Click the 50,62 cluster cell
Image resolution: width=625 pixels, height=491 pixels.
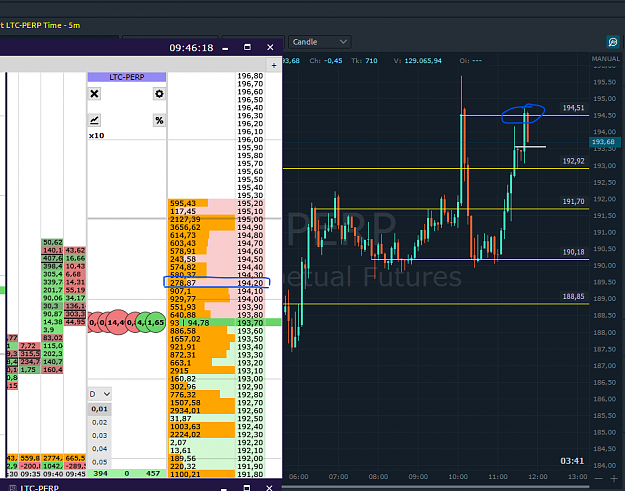pyautogui.click(x=53, y=242)
